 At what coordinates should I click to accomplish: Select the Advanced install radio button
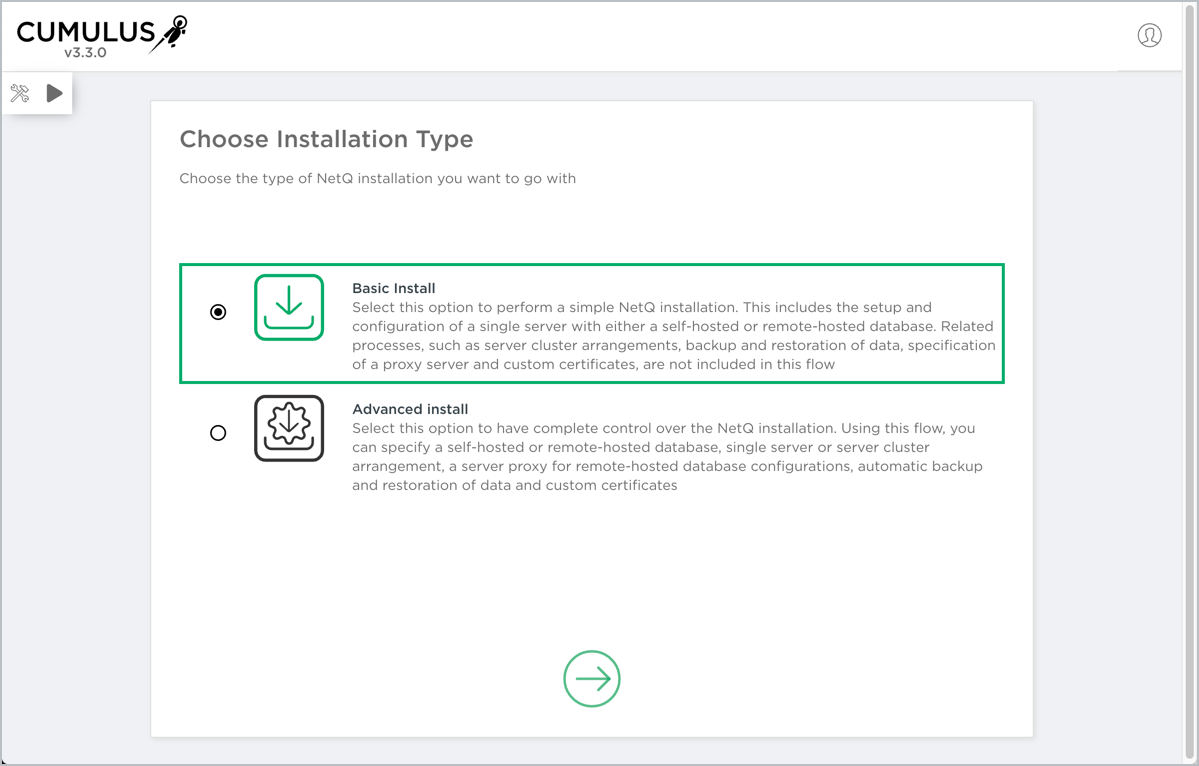point(218,433)
